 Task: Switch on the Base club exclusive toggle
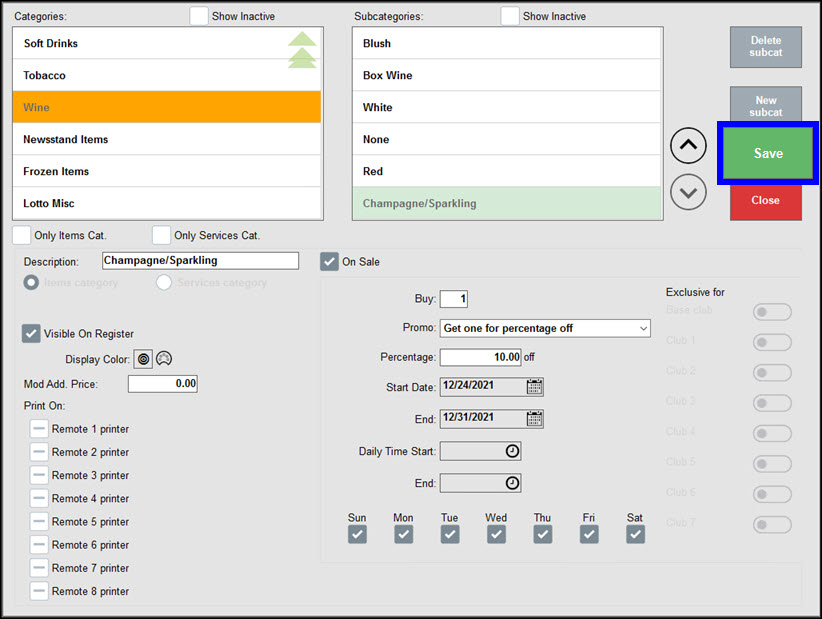pyautogui.click(x=772, y=312)
